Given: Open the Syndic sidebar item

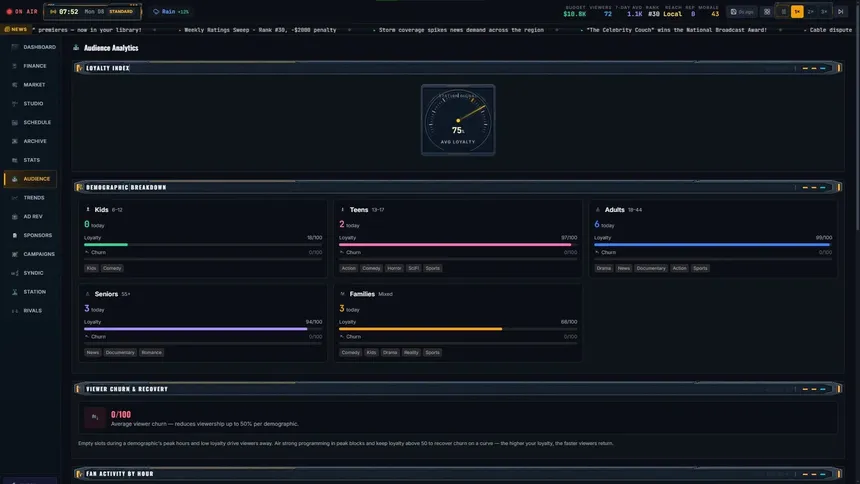Looking at the screenshot, I should 33,273.
